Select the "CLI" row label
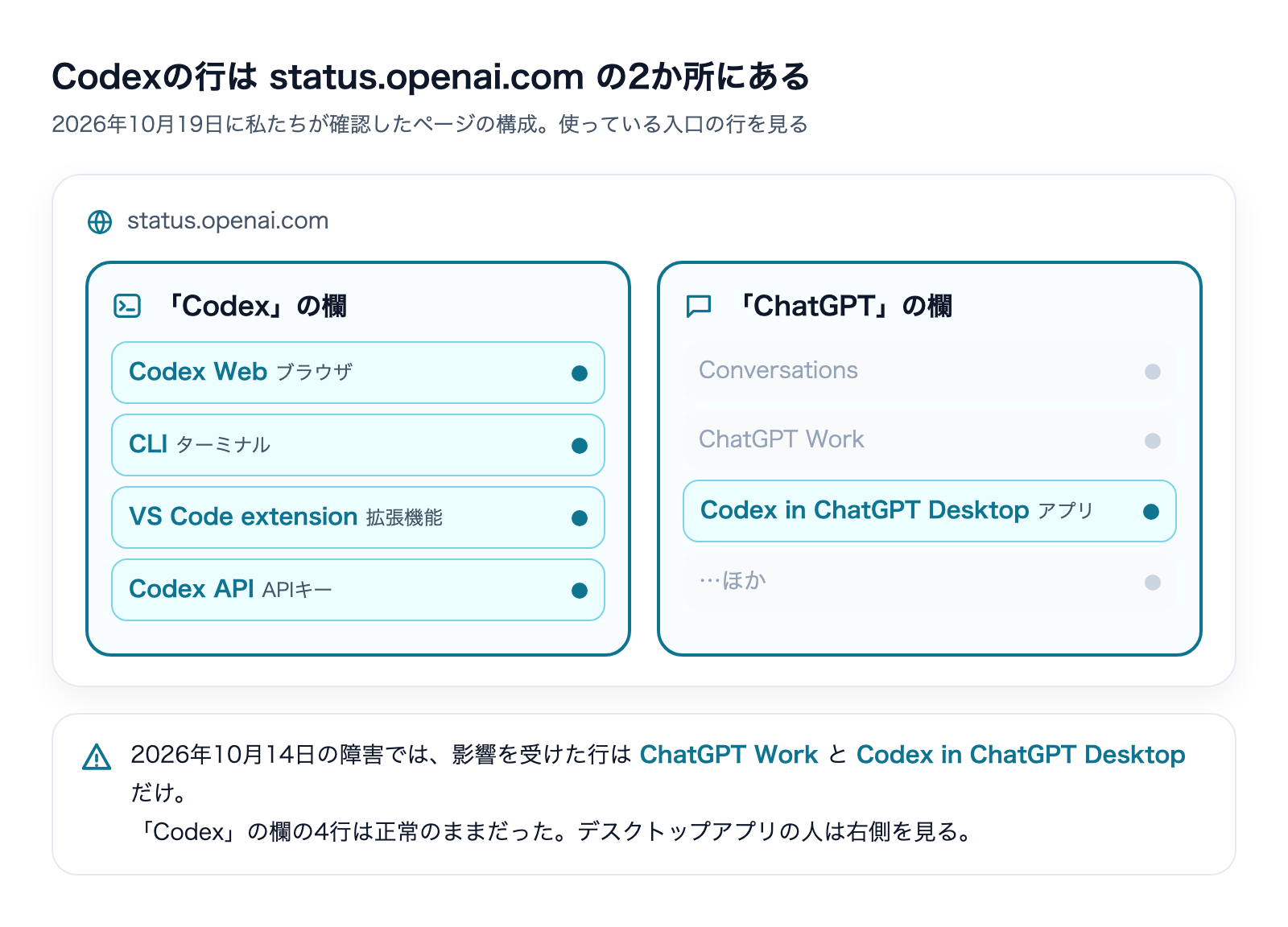Viewport: 1288px width, 927px height. [148, 443]
